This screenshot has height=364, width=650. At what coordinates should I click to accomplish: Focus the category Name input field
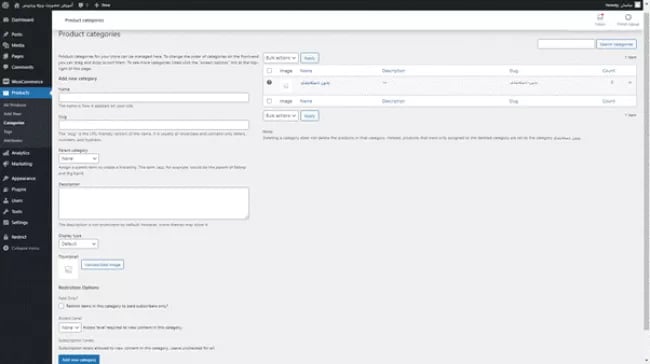(153, 97)
